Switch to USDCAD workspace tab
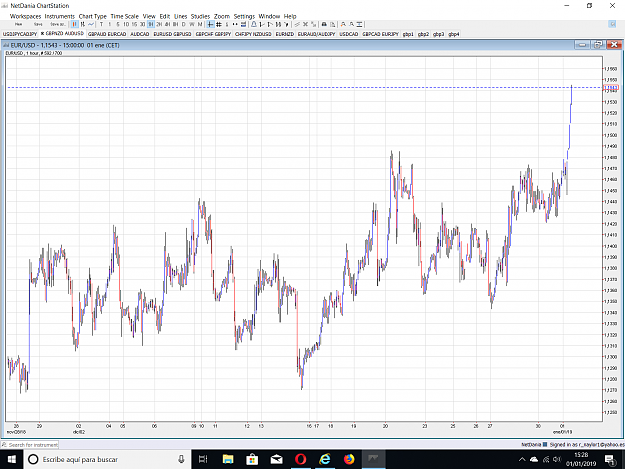Viewport: 625px width, 469px height. click(x=349, y=34)
